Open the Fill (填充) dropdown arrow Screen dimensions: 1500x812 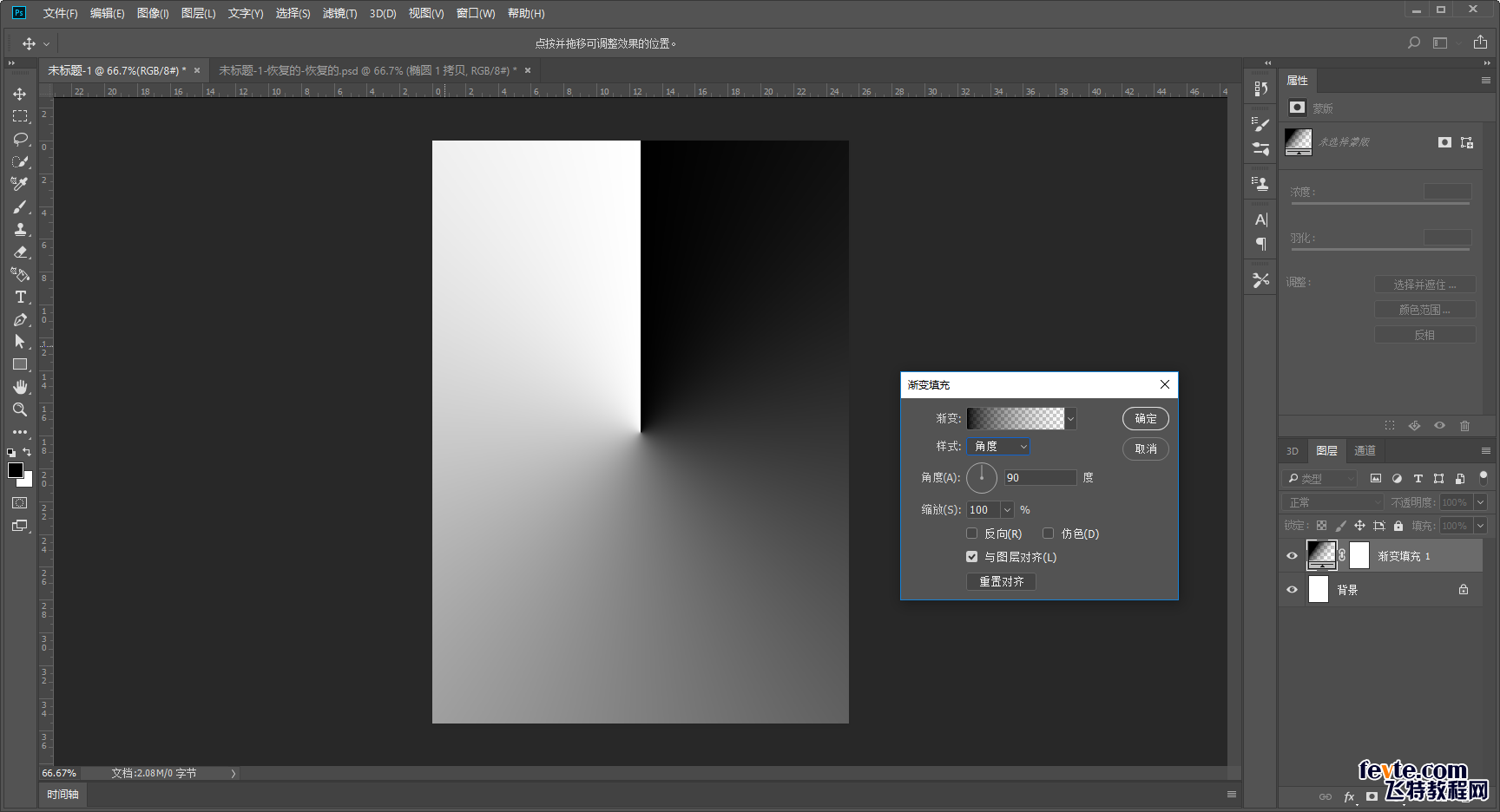tap(1481, 526)
